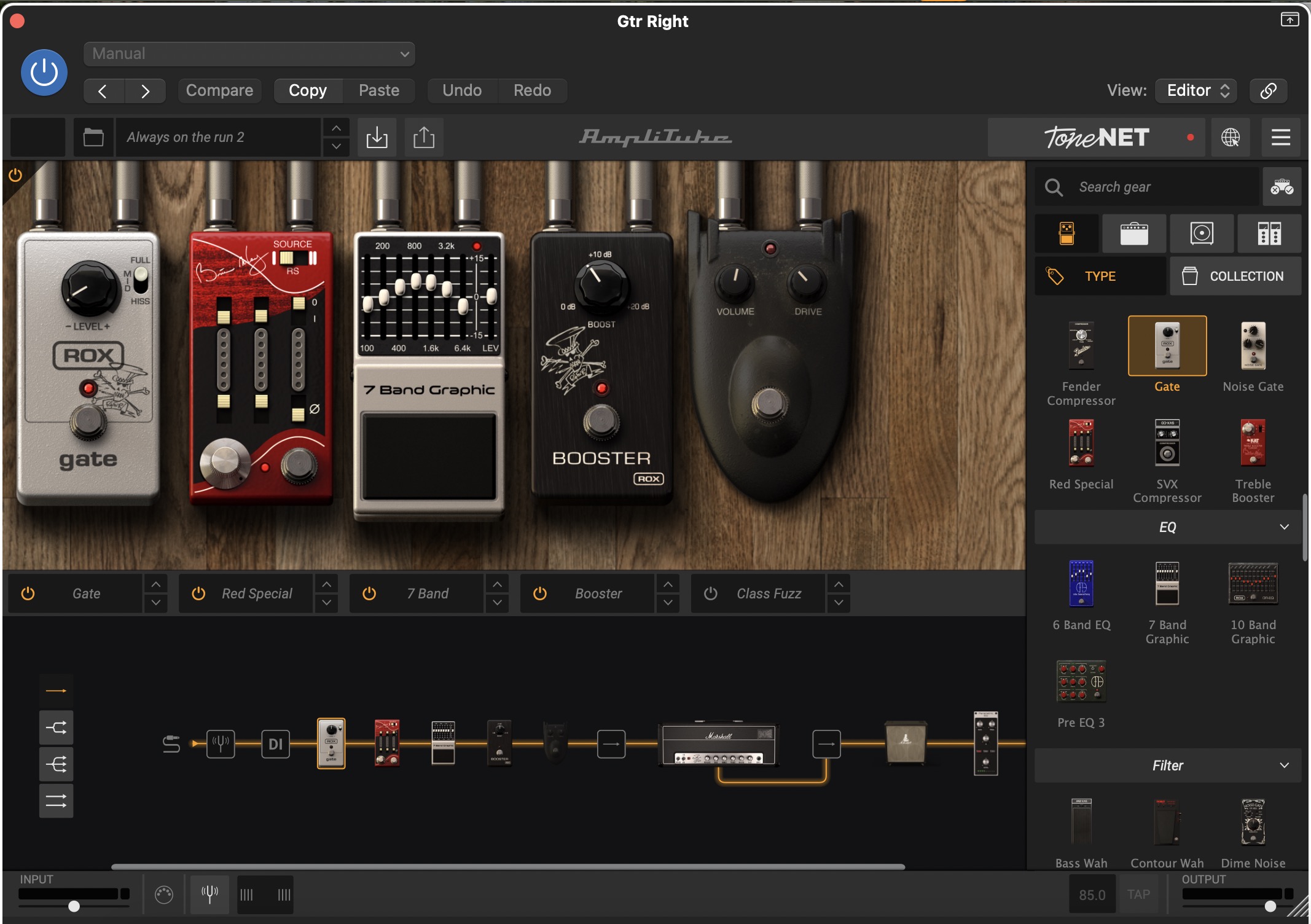Click the TAP tempo button
The width and height of the screenshot is (1311, 924).
[x=1138, y=895]
